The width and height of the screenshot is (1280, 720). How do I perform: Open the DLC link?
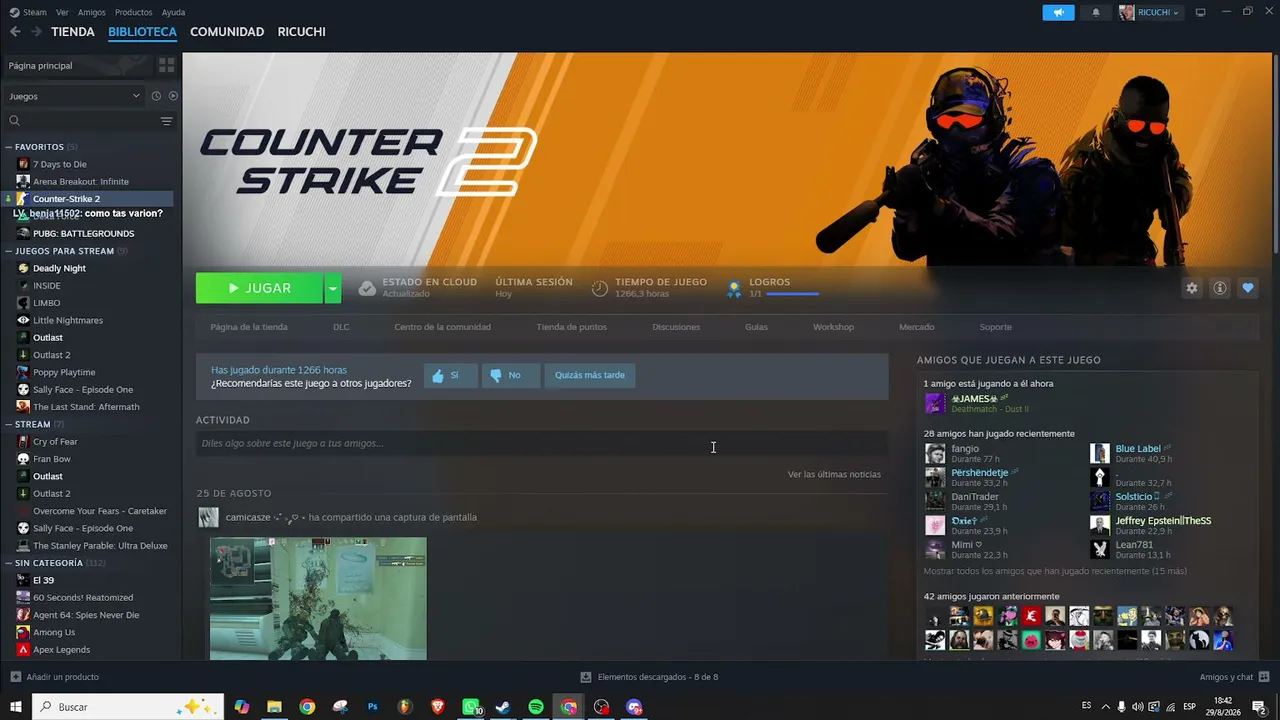point(341,327)
